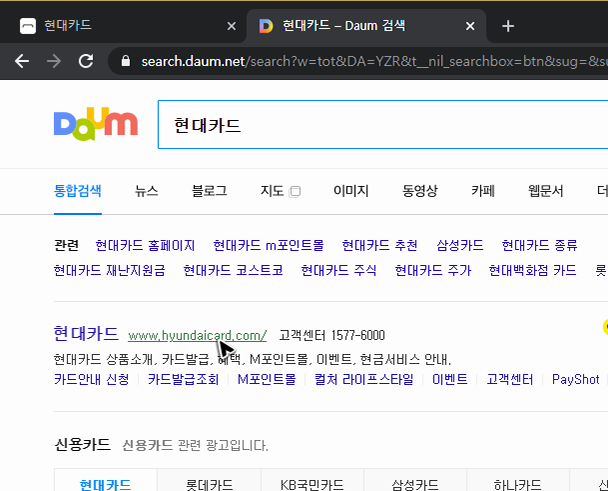The height and width of the screenshot is (491, 608).
Task: Select the 삼성카드 ad tab
Action: [415, 480]
